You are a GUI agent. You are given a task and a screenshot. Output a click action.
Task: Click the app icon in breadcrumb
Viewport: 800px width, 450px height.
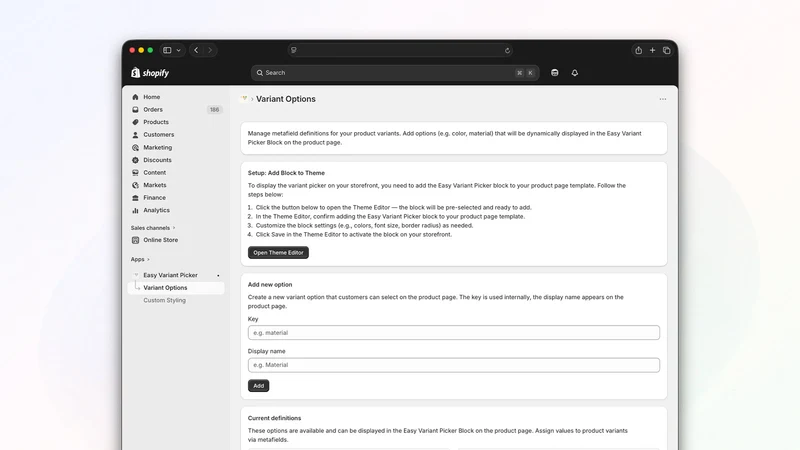pos(244,98)
